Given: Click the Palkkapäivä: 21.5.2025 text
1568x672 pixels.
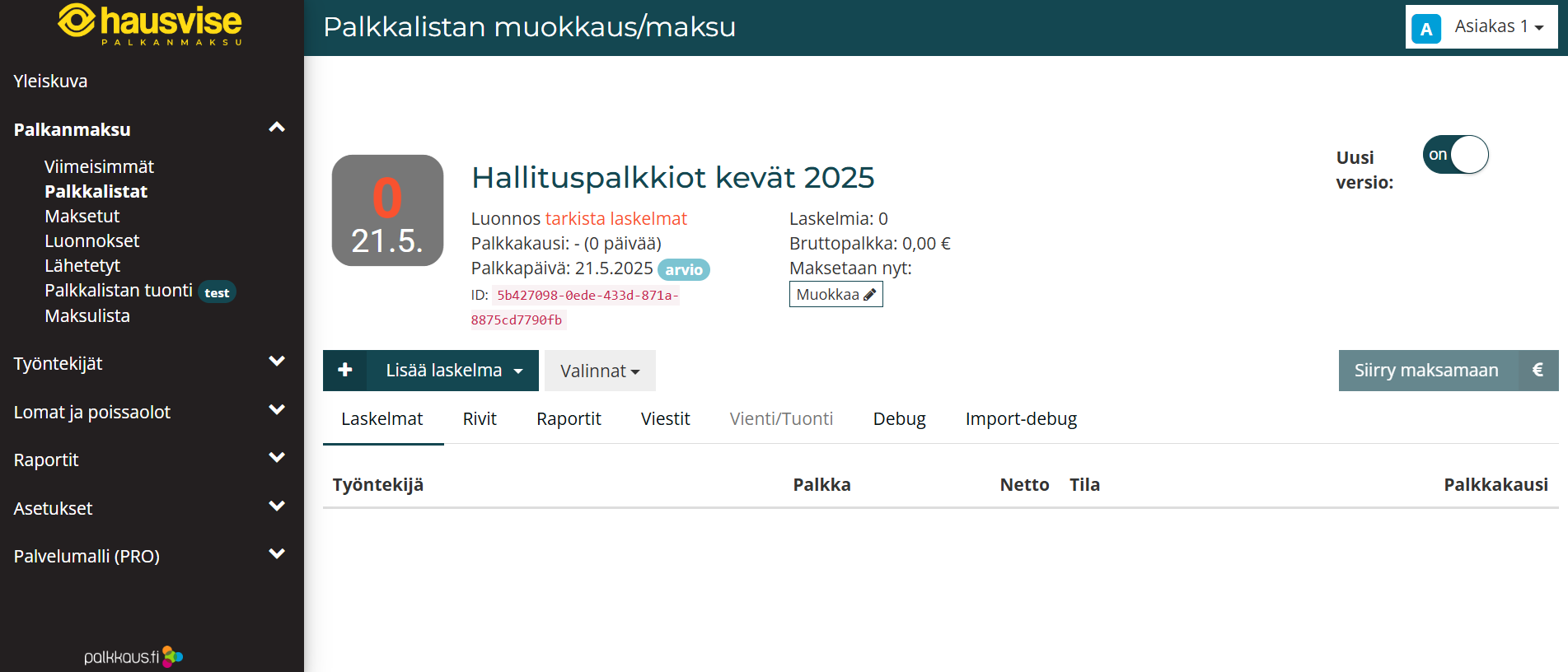Looking at the screenshot, I should [562, 268].
